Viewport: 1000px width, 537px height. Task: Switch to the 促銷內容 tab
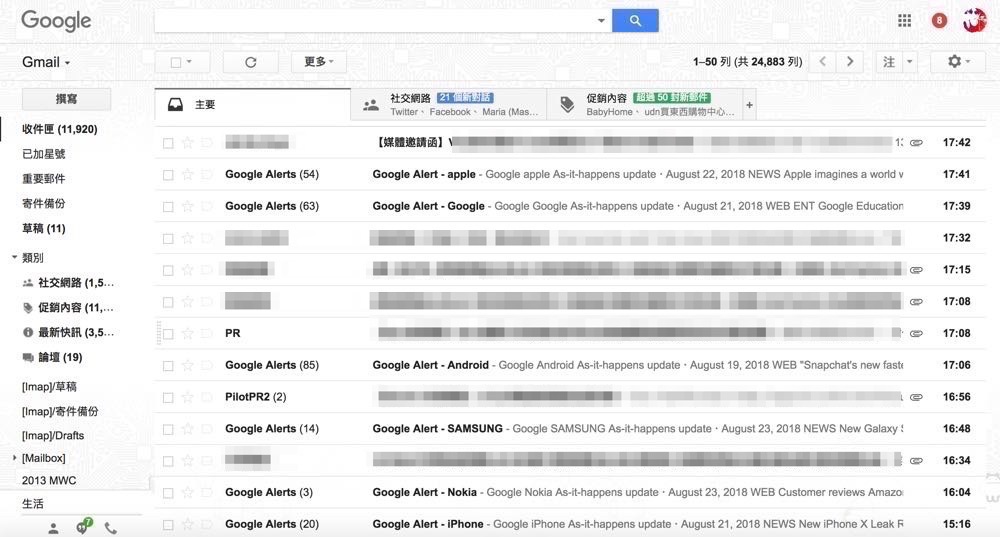645,104
